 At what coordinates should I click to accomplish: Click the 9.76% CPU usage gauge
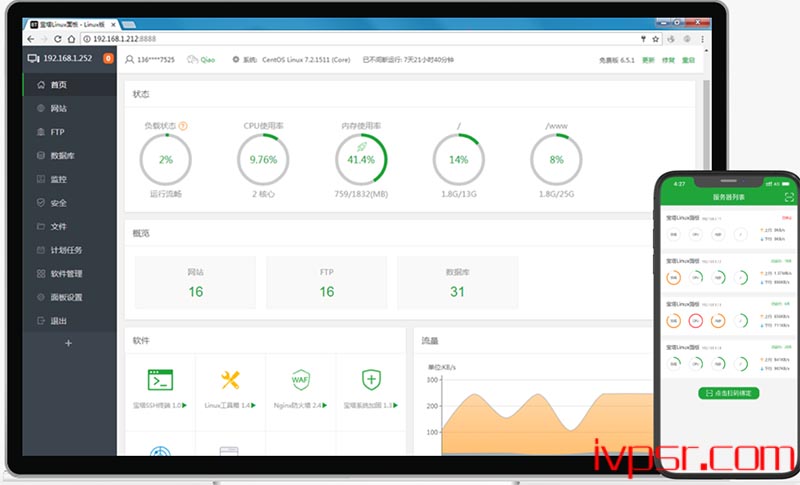[263, 160]
